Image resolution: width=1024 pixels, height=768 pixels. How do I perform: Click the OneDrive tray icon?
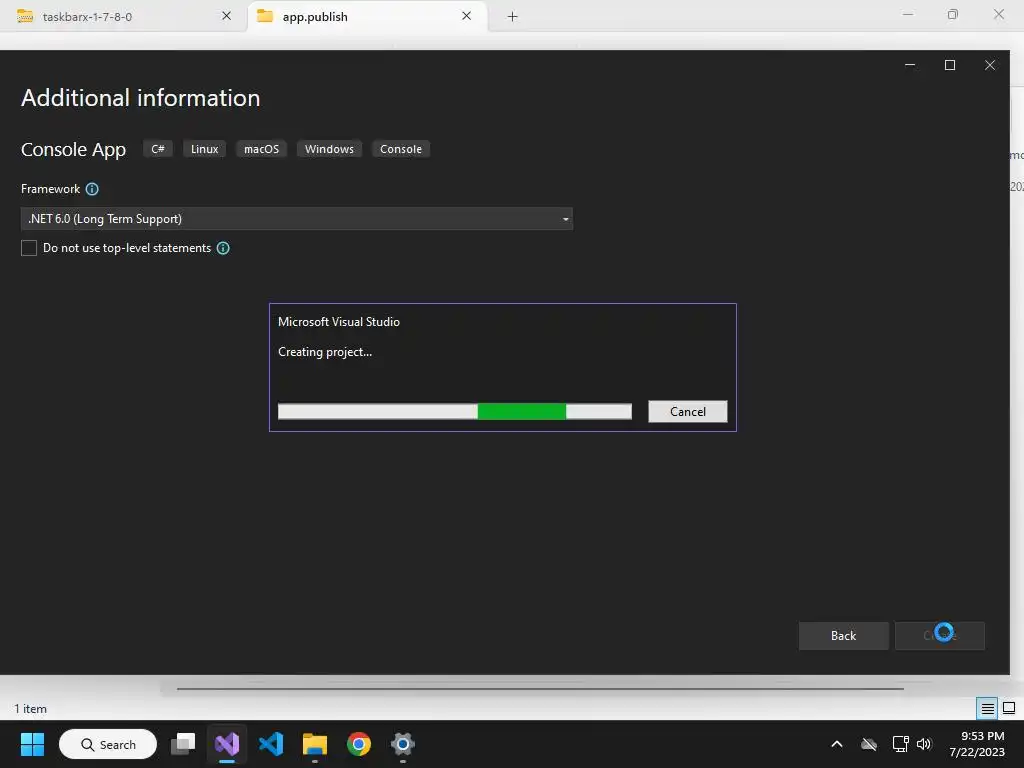[x=869, y=744]
